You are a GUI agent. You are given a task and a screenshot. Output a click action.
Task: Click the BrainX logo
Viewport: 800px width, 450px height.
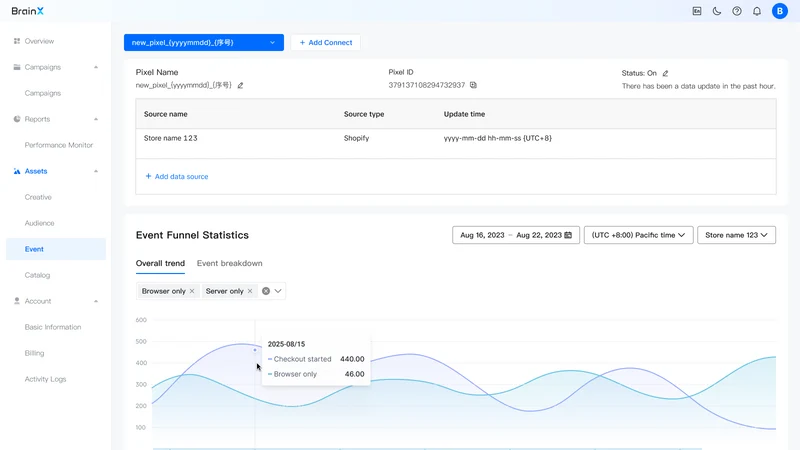tap(28, 11)
